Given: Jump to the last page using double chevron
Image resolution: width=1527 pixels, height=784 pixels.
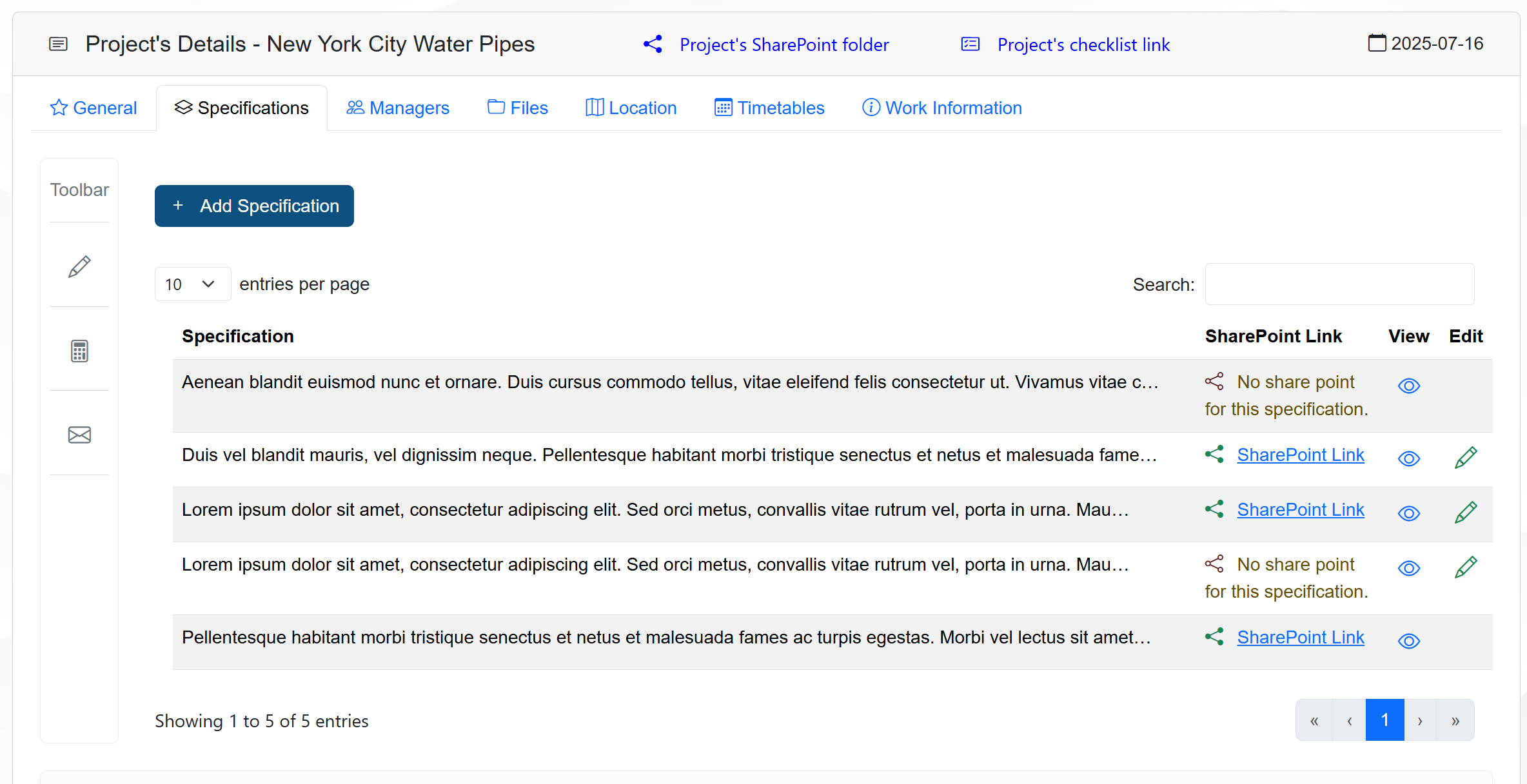Looking at the screenshot, I should tap(1455, 720).
